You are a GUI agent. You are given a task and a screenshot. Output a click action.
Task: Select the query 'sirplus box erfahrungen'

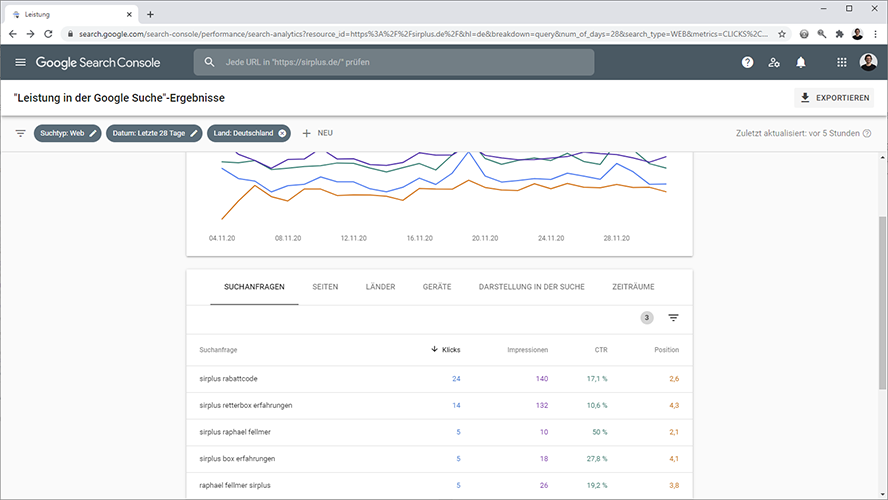click(237, 459)
